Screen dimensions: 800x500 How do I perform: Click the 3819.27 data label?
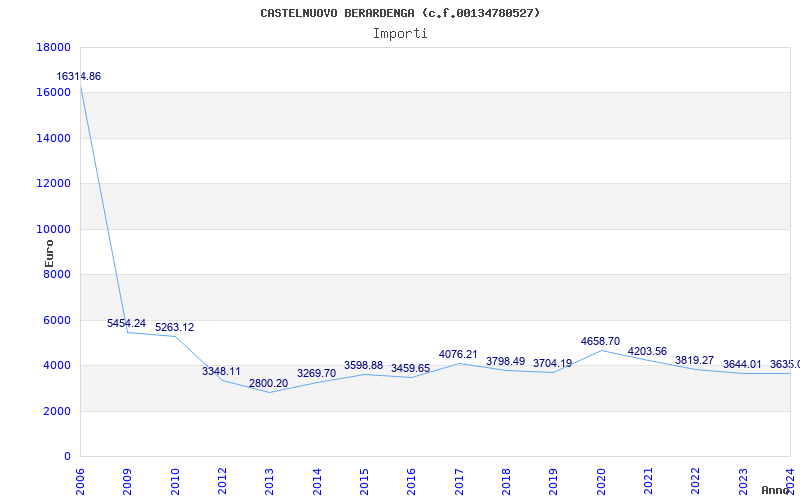(x=694, y=361)
